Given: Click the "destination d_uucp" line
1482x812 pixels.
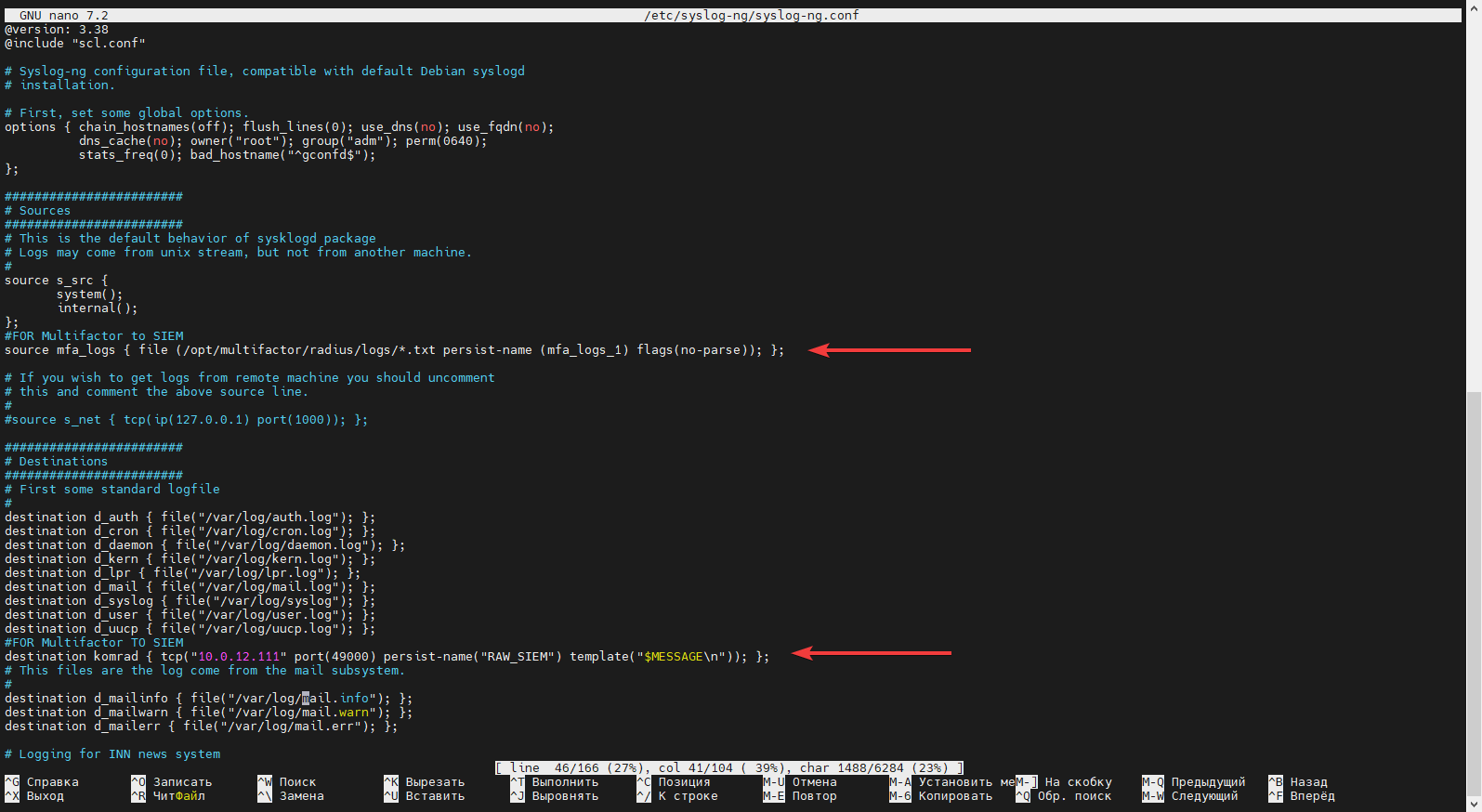Looking at the screenshot, I should point(190,629).
